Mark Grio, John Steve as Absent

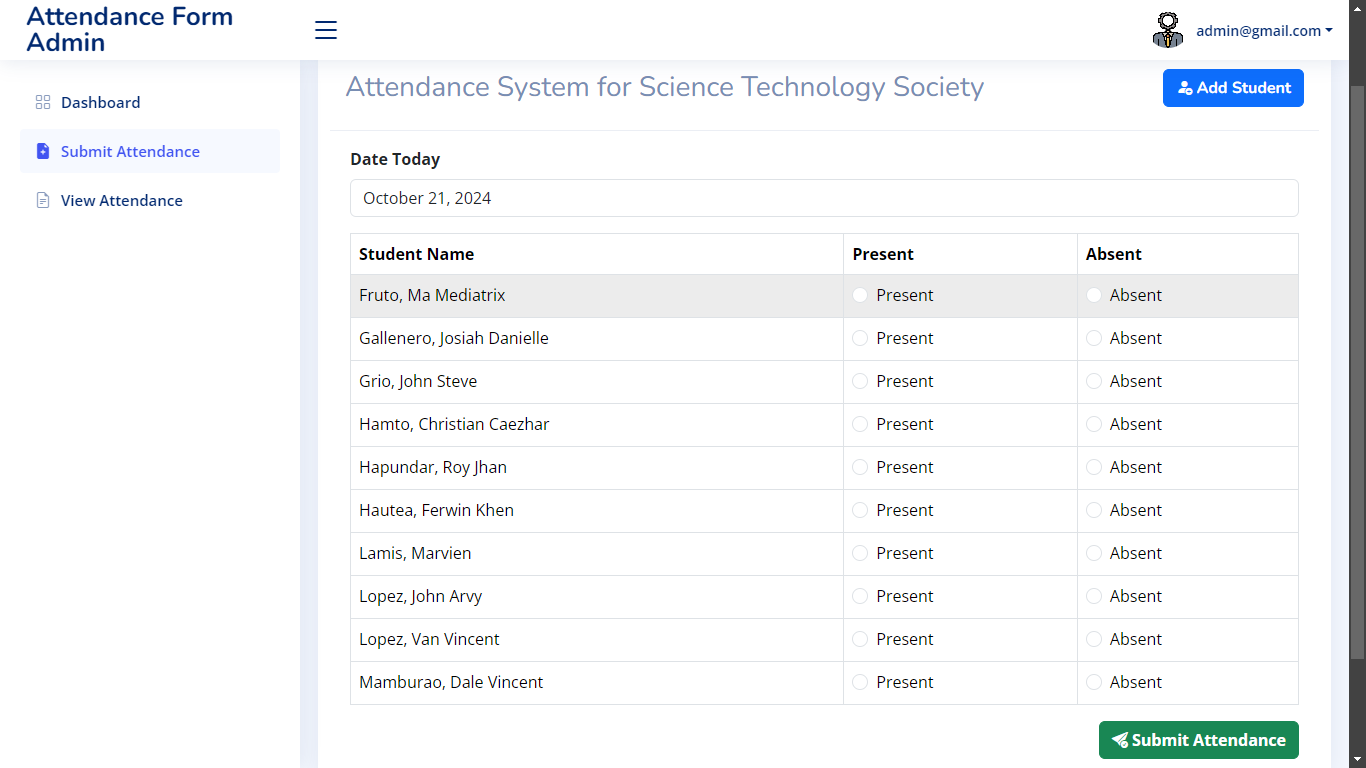pos(1094,381)
